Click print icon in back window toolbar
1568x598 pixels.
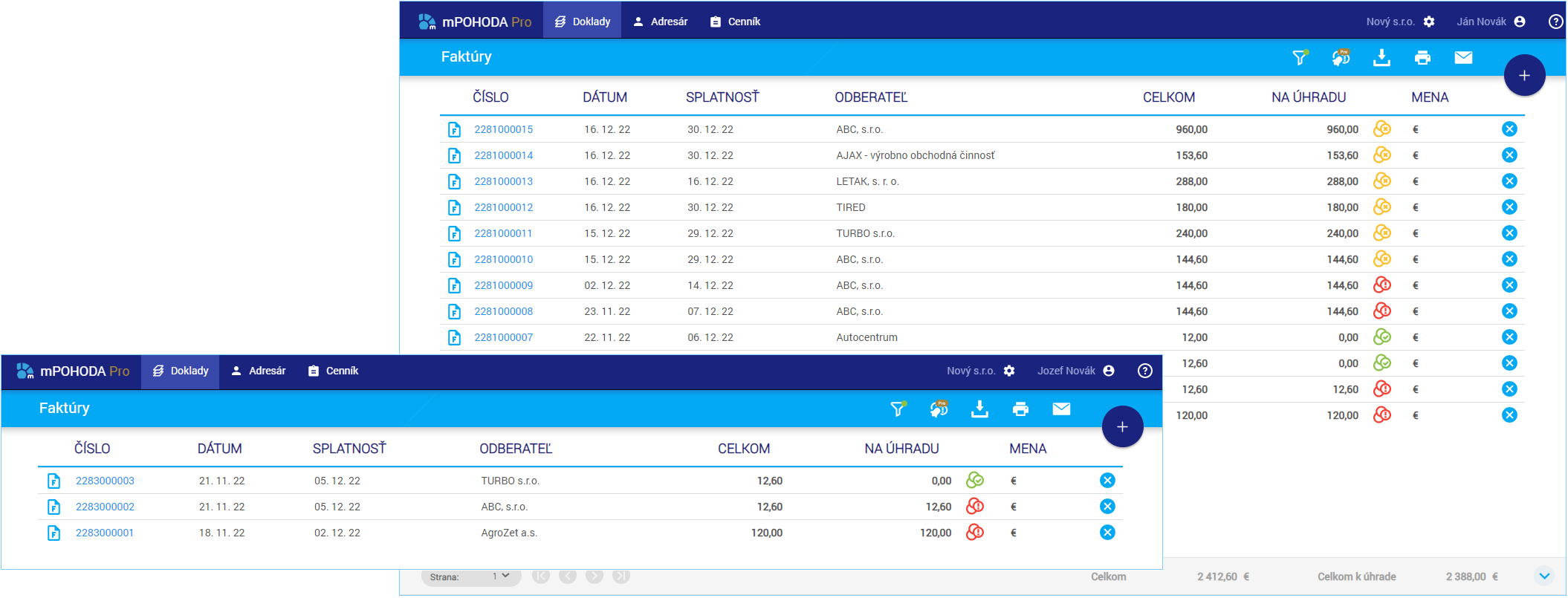[x=1422, y=57]
